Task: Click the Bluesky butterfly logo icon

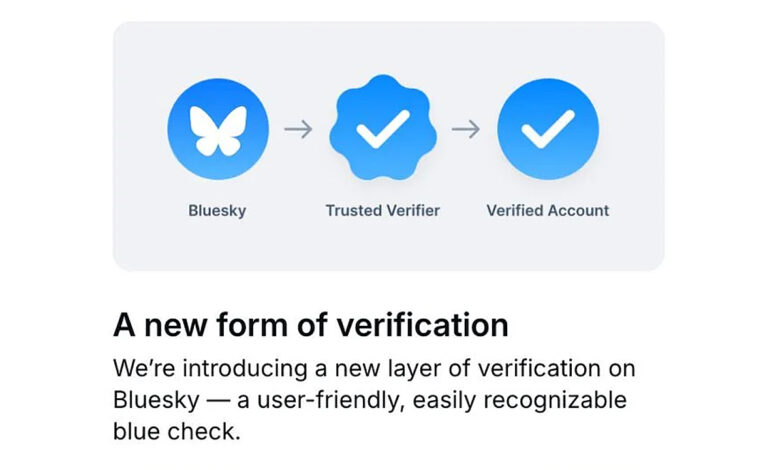Action: click(218, 129)
